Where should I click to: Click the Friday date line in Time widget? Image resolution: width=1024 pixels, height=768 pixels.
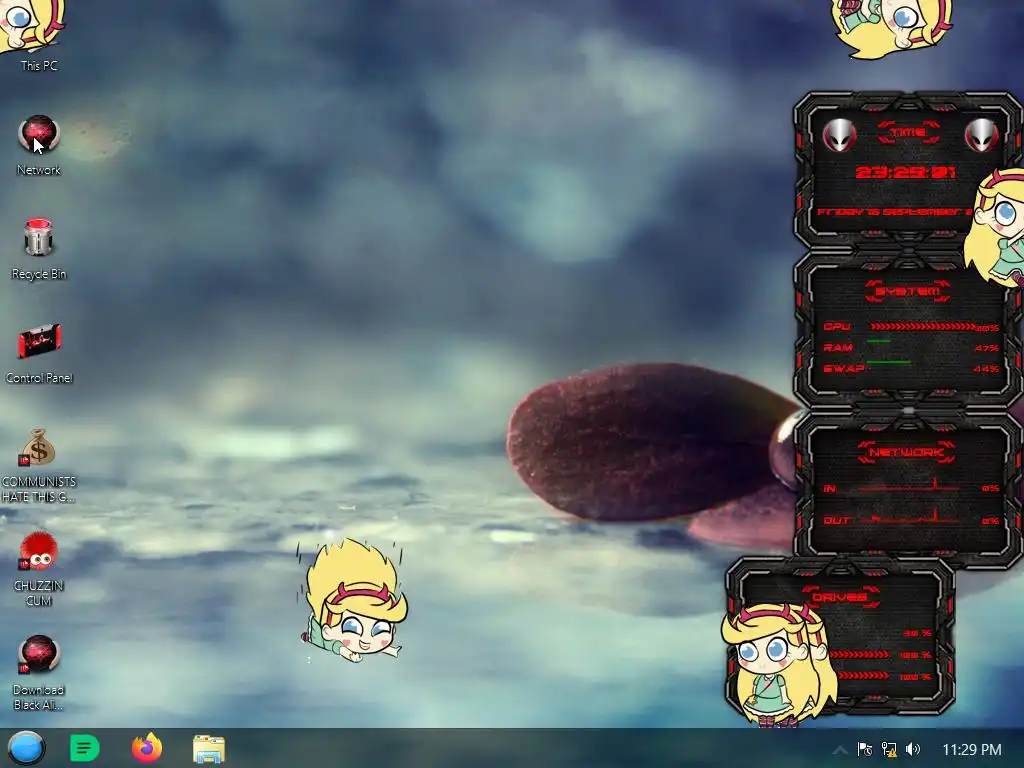tap(895, 212)
